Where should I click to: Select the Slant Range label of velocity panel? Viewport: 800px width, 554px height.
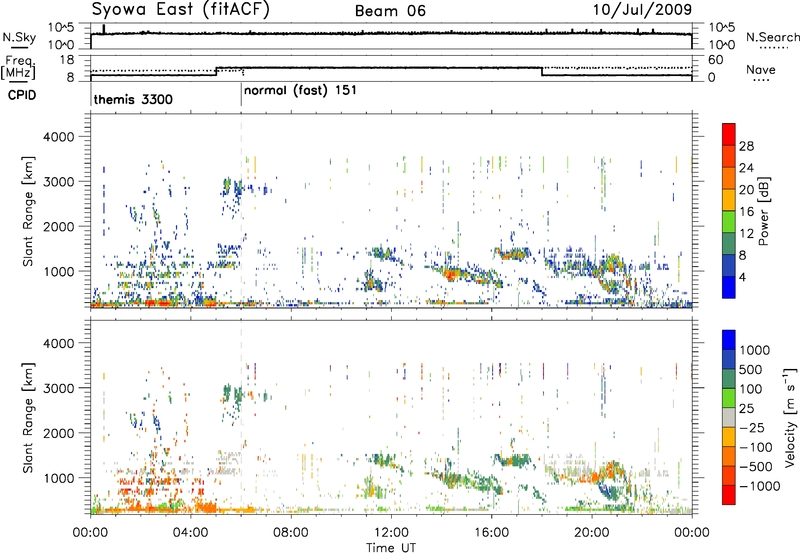point(28,418)
